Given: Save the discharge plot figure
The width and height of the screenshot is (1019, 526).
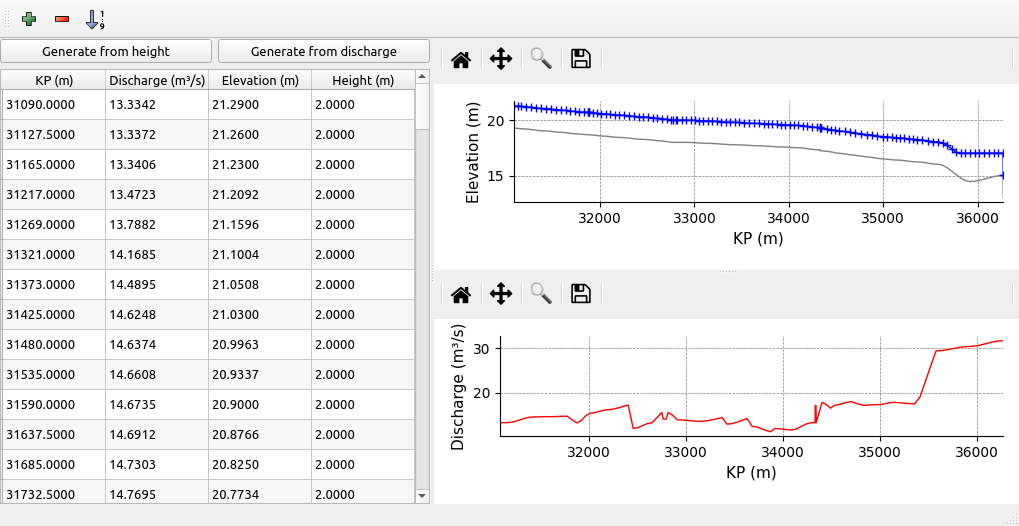Looking at the screenshot, I should coord(581,294).
